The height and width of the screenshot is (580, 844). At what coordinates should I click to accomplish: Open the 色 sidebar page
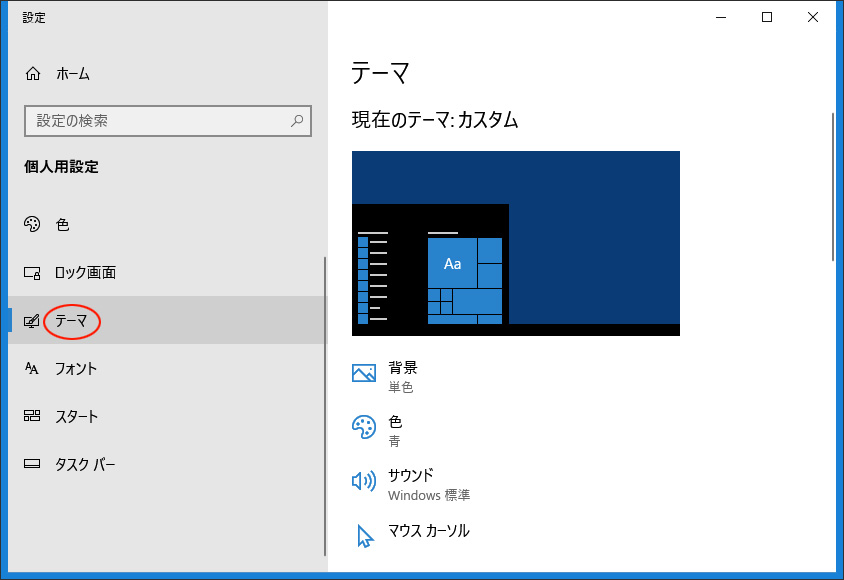pyautogui.click(x=62, y=224)
